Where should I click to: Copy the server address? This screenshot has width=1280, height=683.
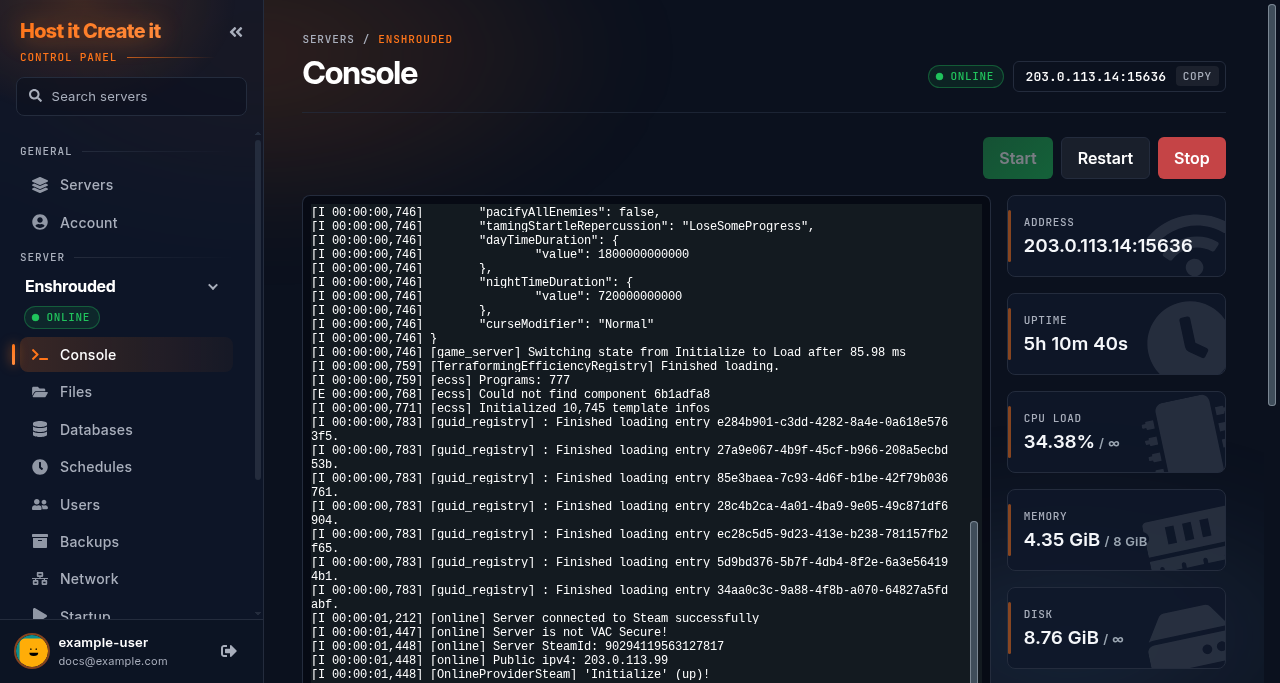point(1197,76)
